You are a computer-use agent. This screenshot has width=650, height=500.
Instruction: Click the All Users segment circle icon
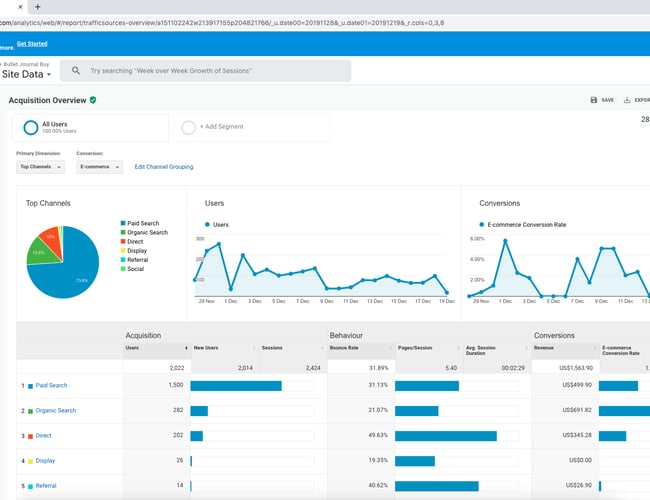[31, 127]
